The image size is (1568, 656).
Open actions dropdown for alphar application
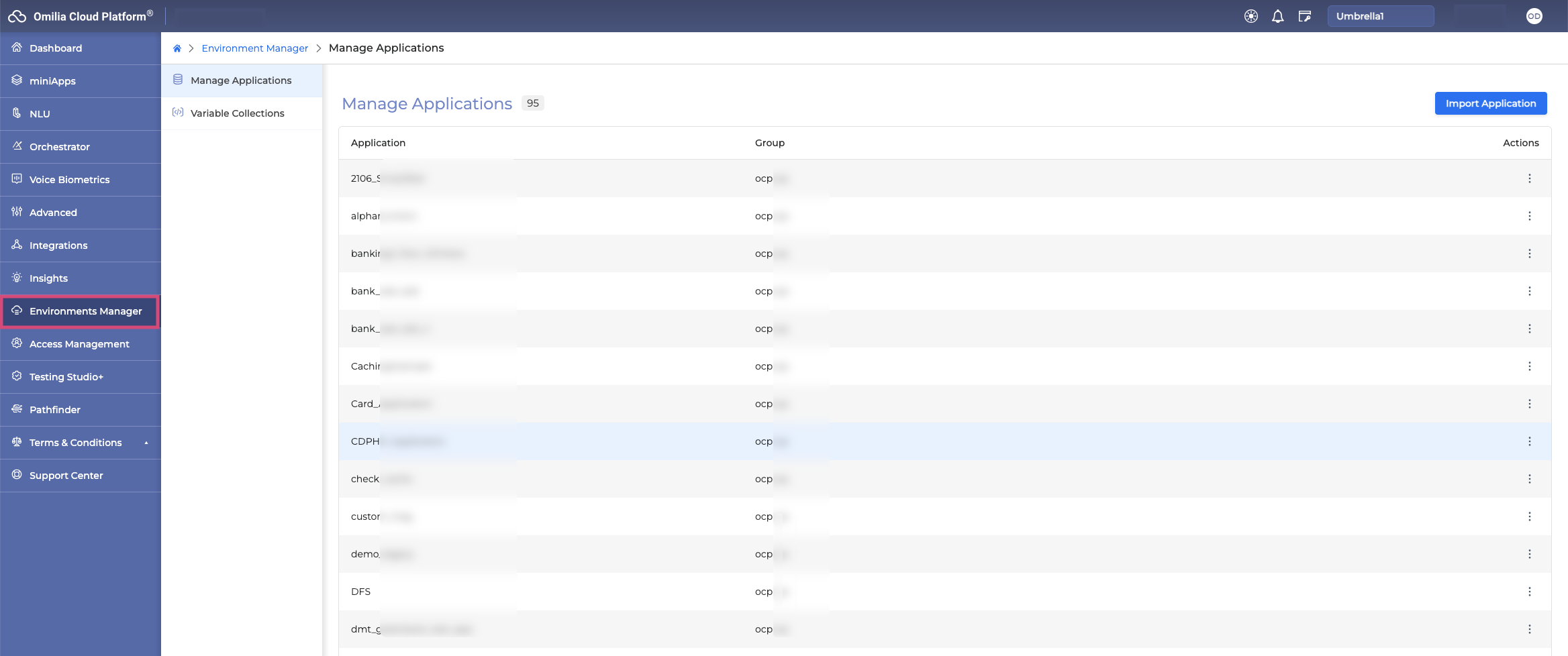click(1529, 216)
